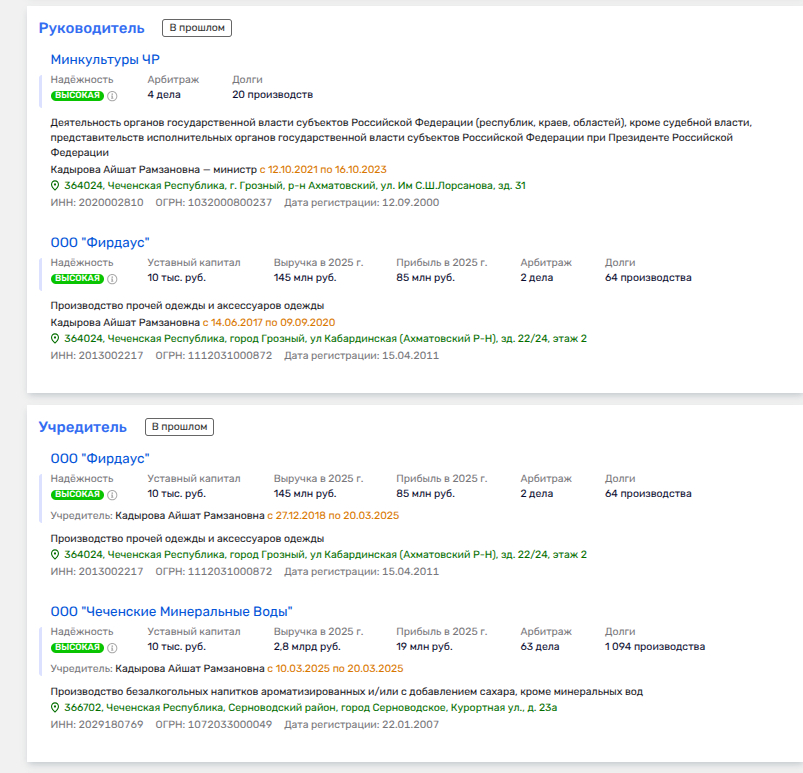Open reliability info icon in Учредитель ООО Фирдаус card
803x773 pixels.
(x=112, y=495)
